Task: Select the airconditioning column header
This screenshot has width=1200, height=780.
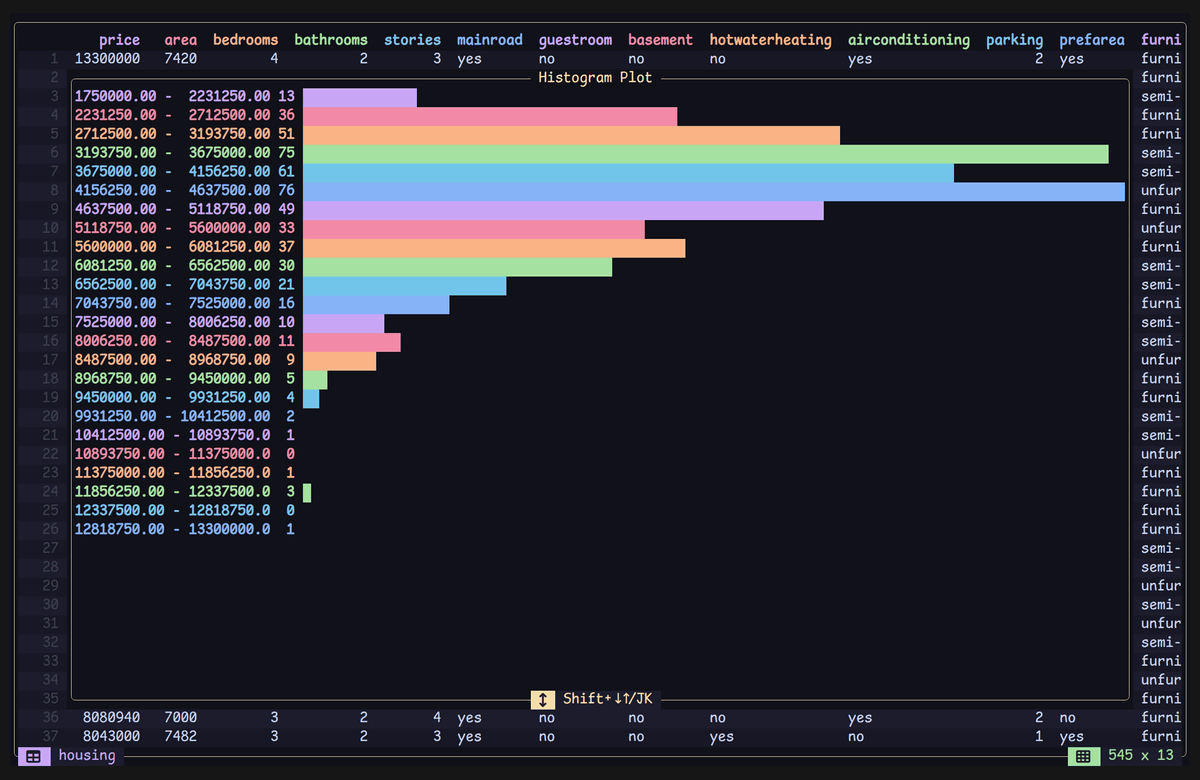Action: 909,40
